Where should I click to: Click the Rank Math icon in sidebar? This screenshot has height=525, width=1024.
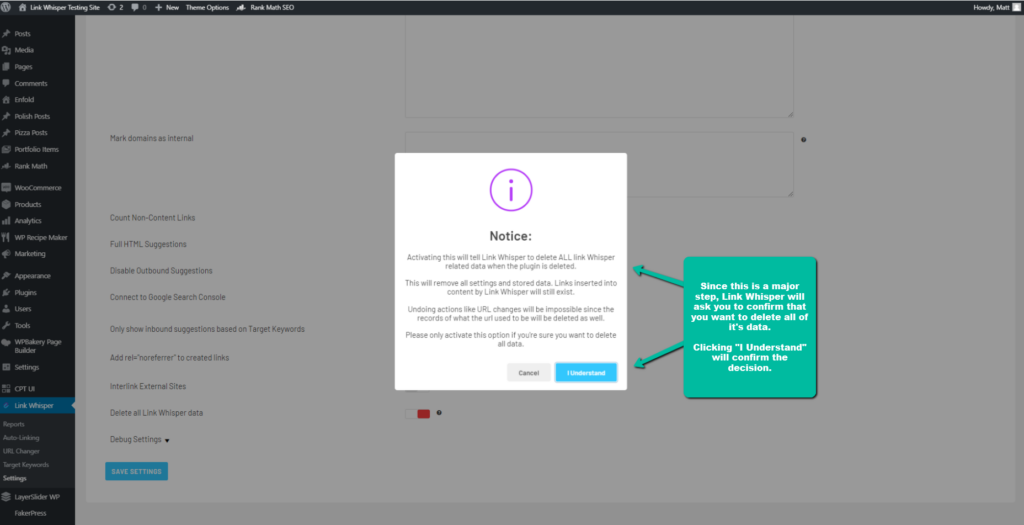7,166
